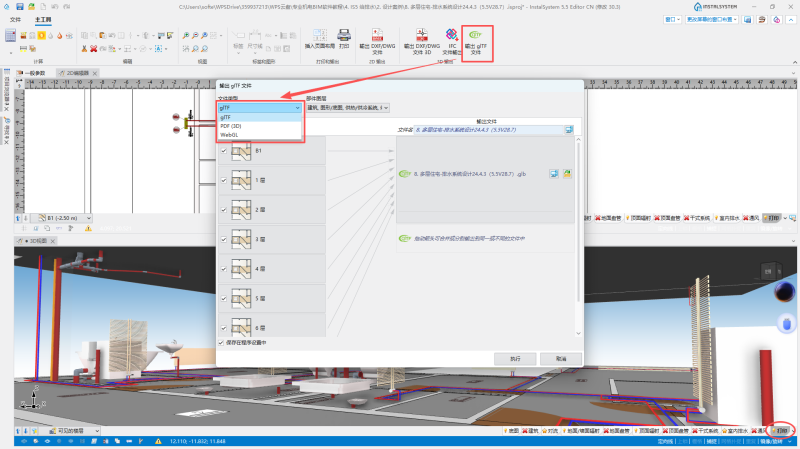
Task: Open the 部件图层 layers dropdown
Action: (348, 108)
